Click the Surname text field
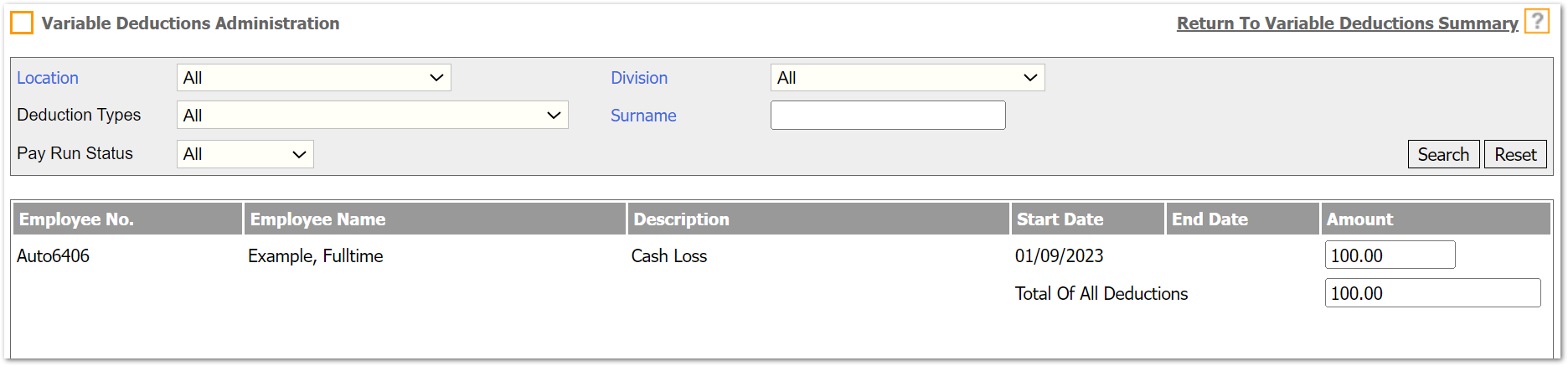This screenshot has height=366, width=1568. (x=887, y=116)
